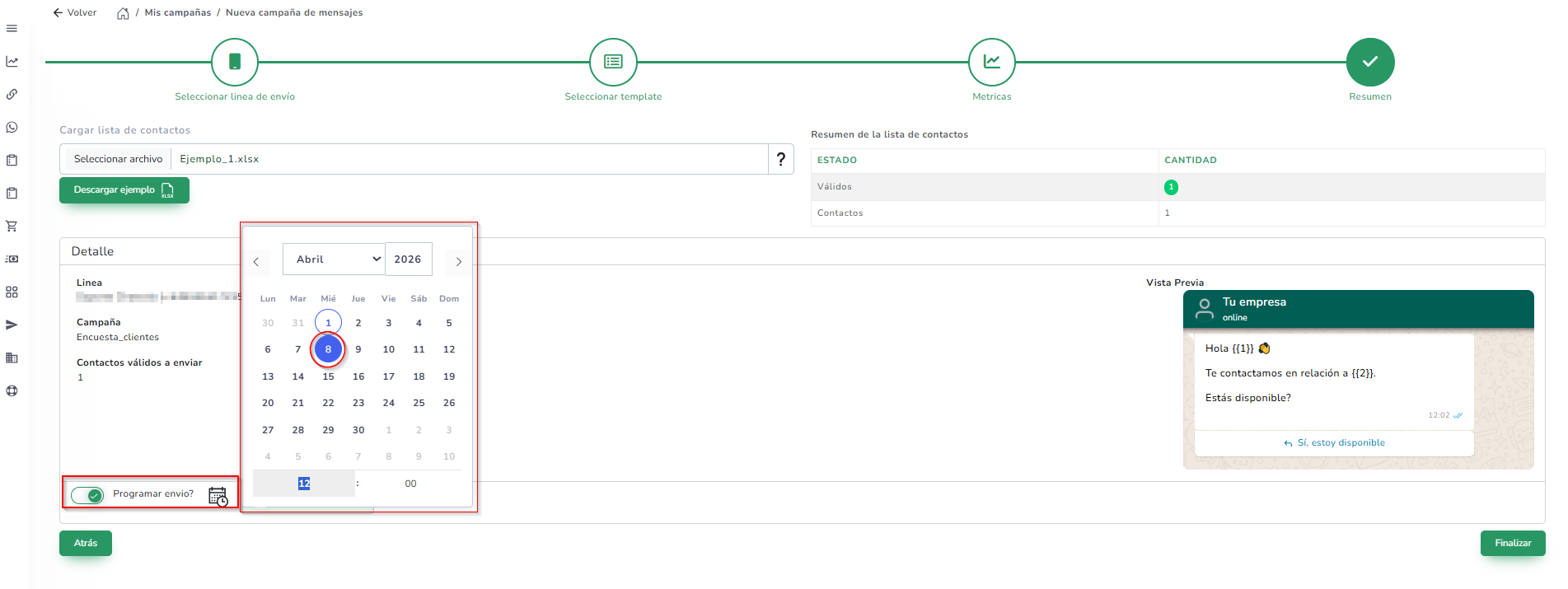The height and width of the screenshot is (589, 1568).
Task: Open the support lifebuoy sidebar icon
Action: (x=12, y=391)
